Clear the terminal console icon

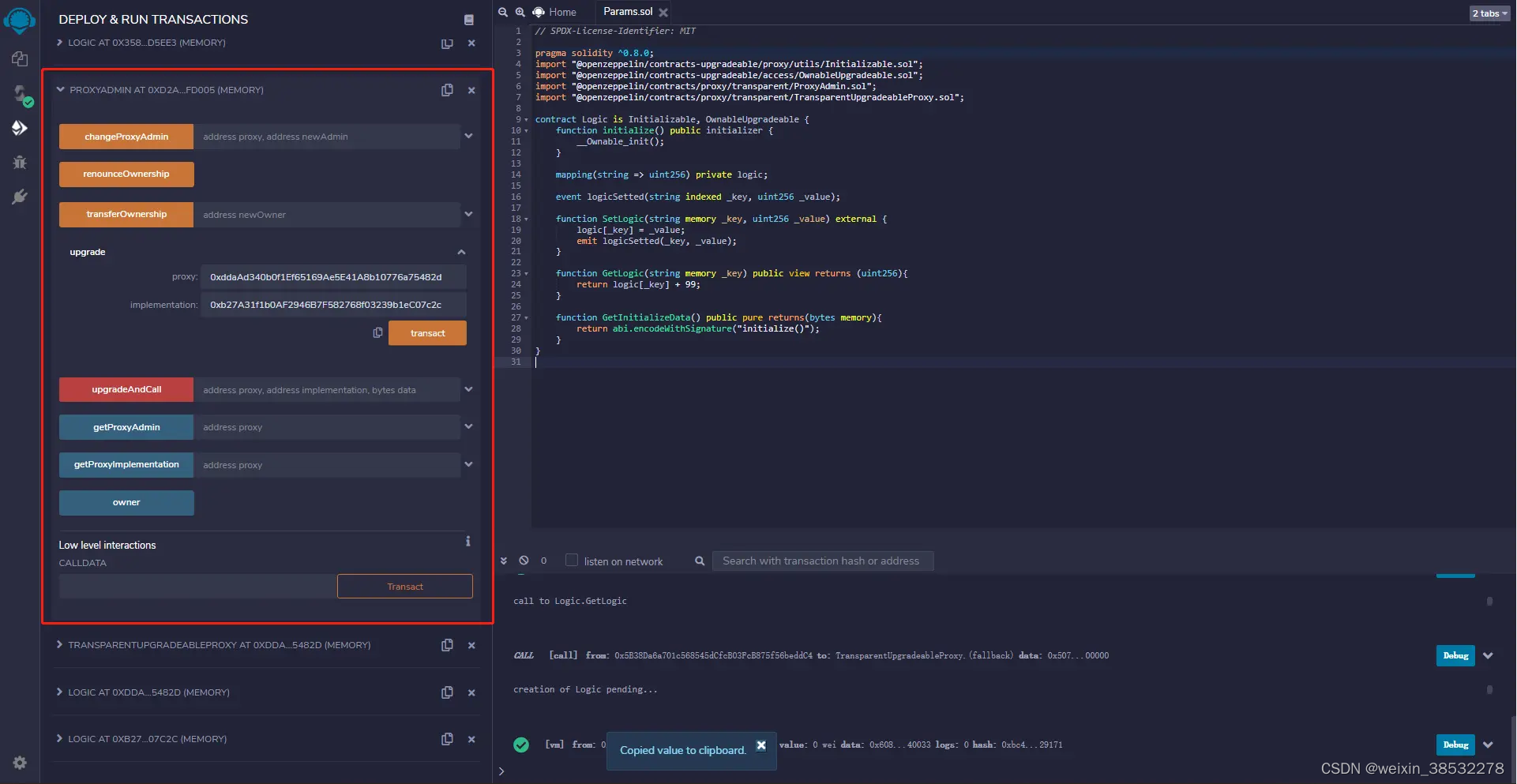coord(524,561)
